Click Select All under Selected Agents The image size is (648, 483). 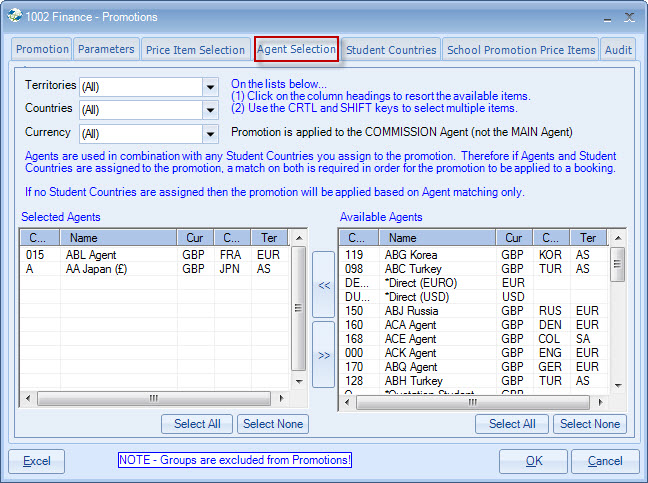click(197, 424)
